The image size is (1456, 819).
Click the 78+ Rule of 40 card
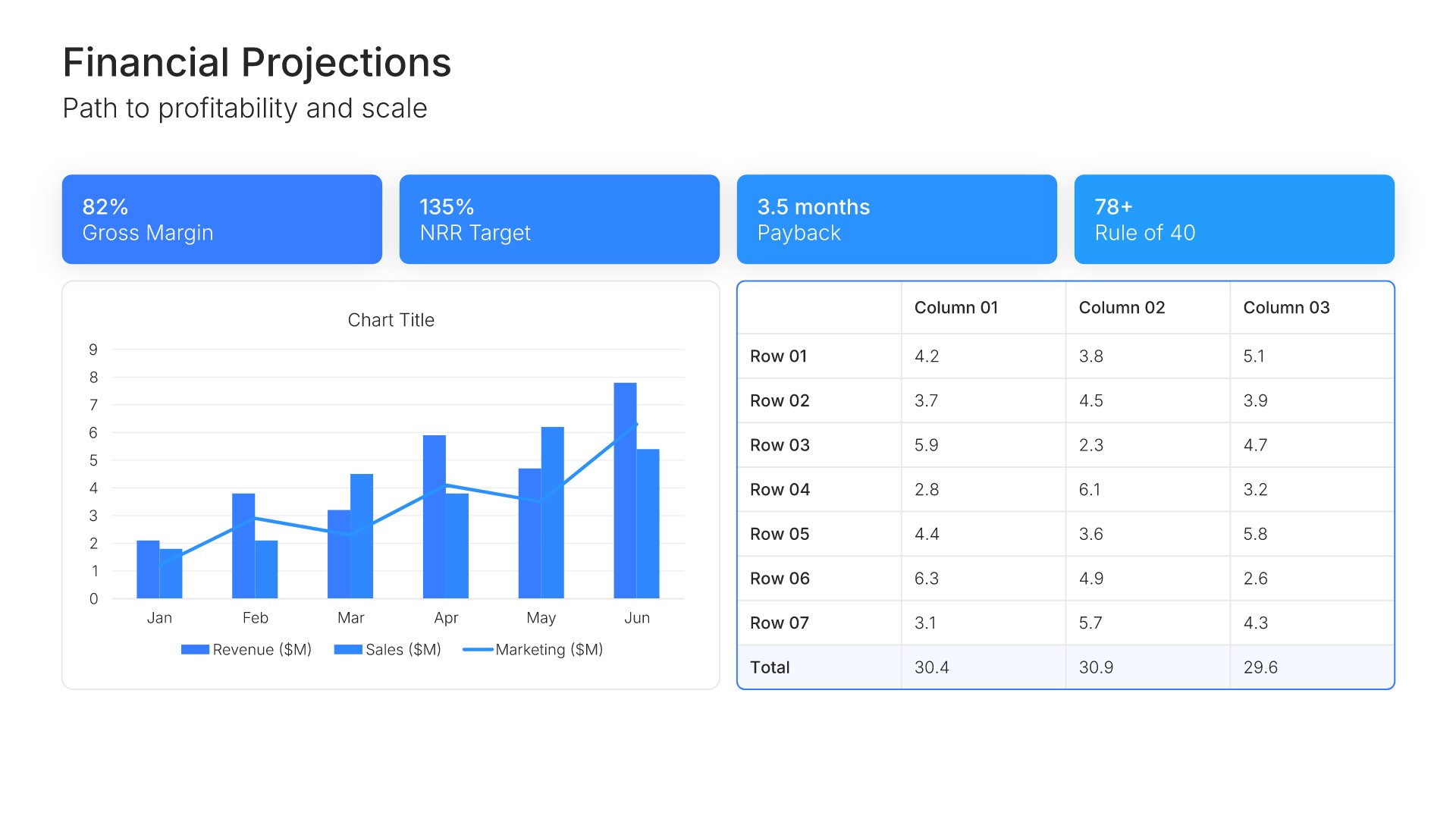coord(1234,219)
